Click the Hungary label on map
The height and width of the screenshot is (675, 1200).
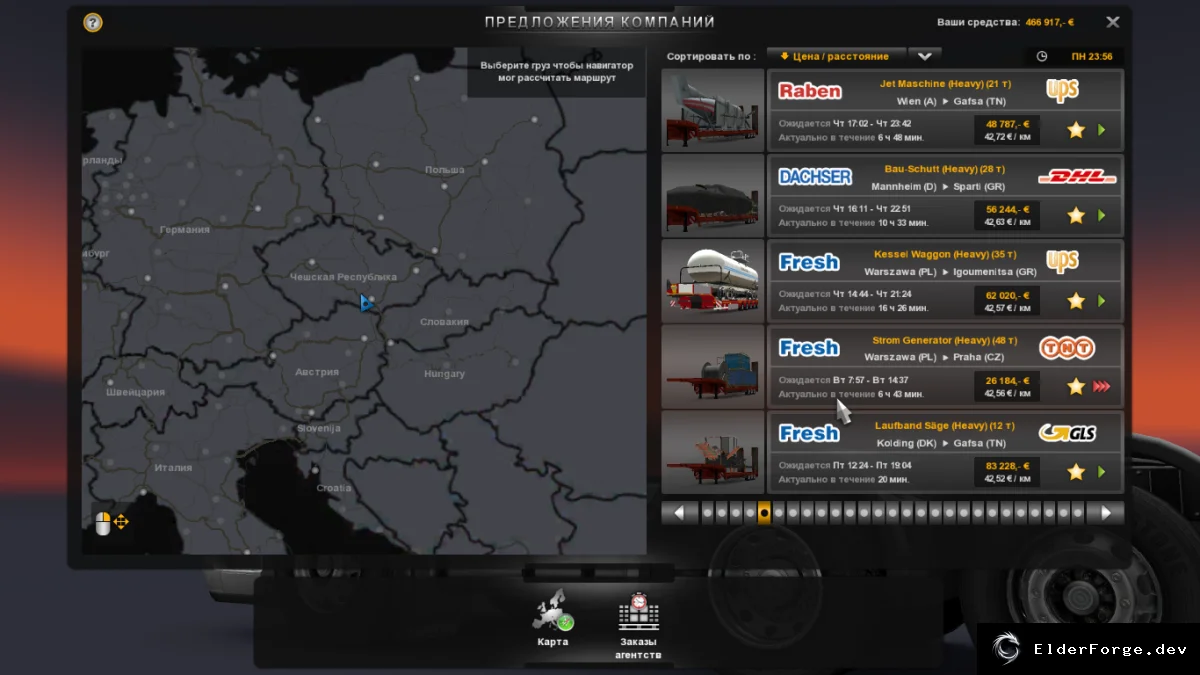[x=444, y=374]
